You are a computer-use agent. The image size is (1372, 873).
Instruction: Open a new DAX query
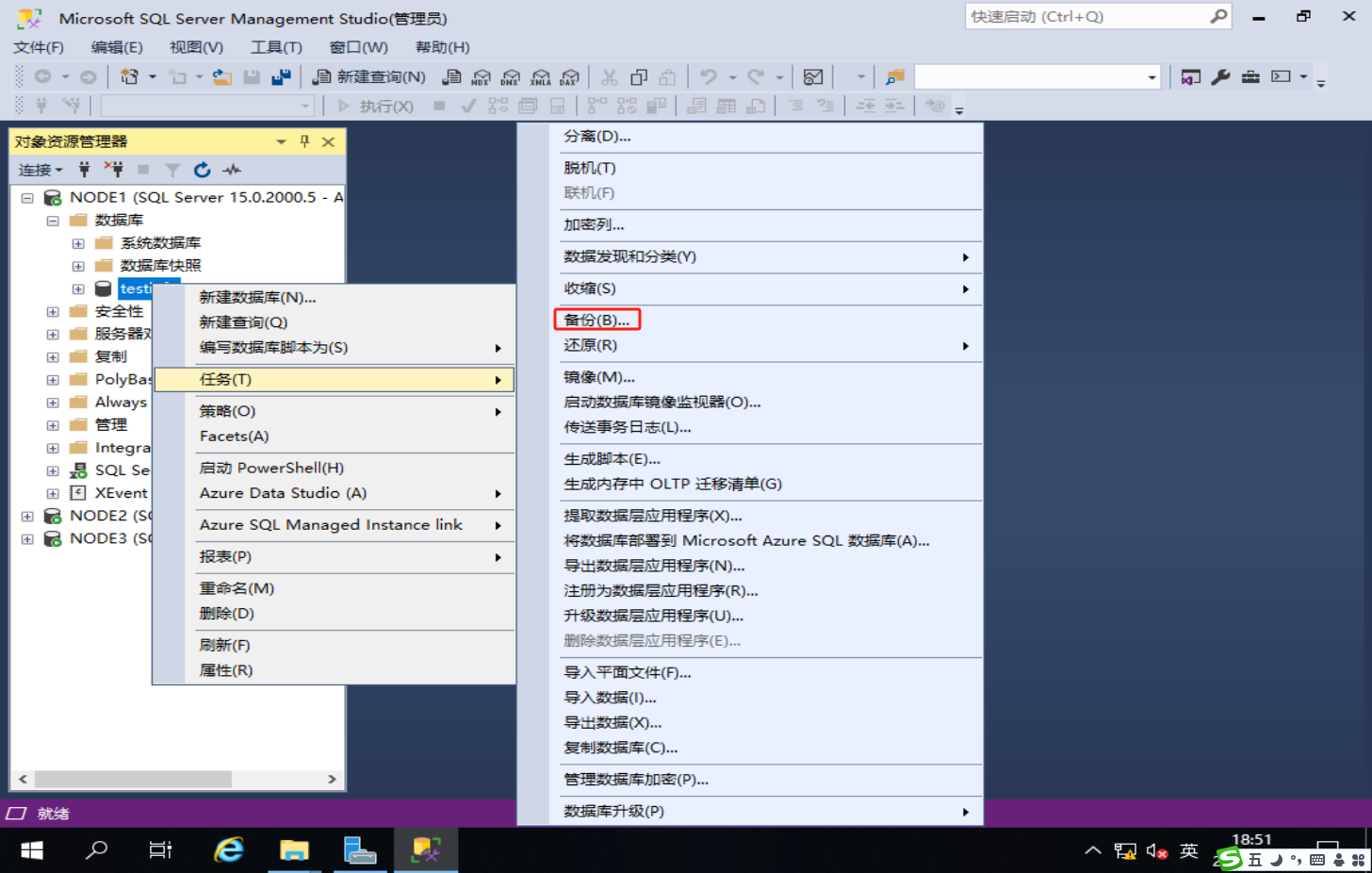click(570, 77)
